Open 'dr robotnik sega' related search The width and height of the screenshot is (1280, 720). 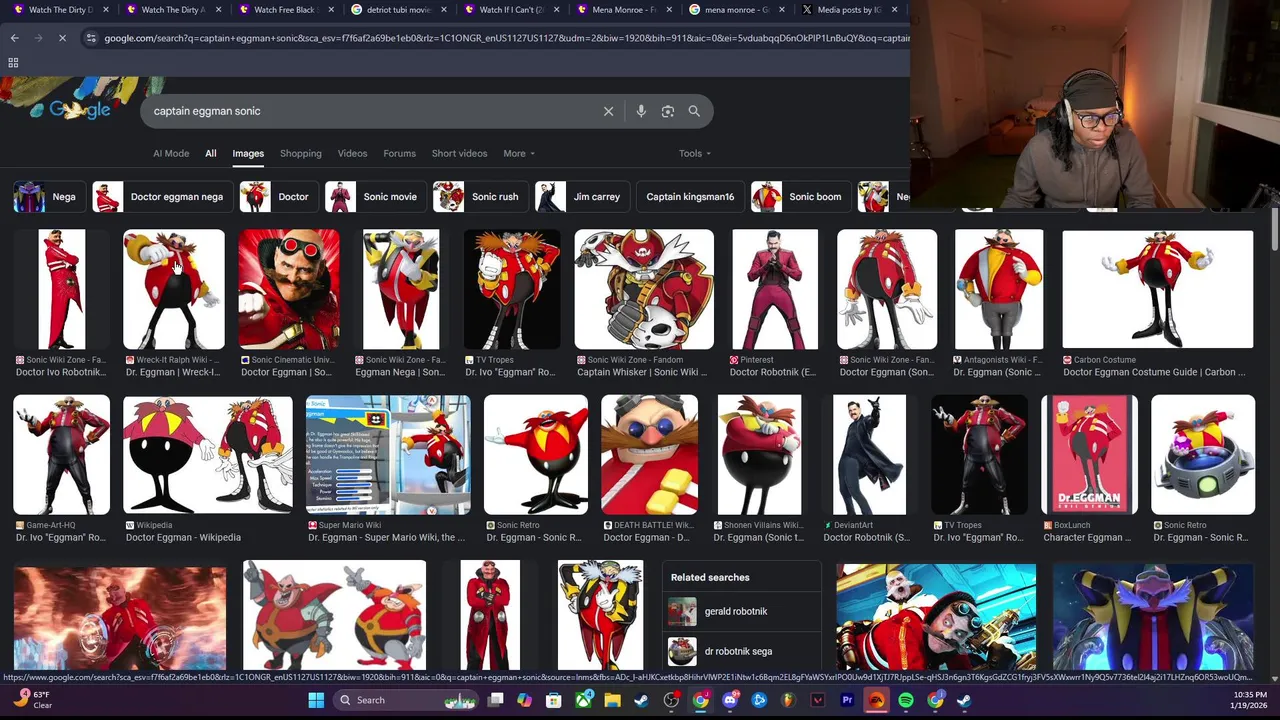(741, 651)
